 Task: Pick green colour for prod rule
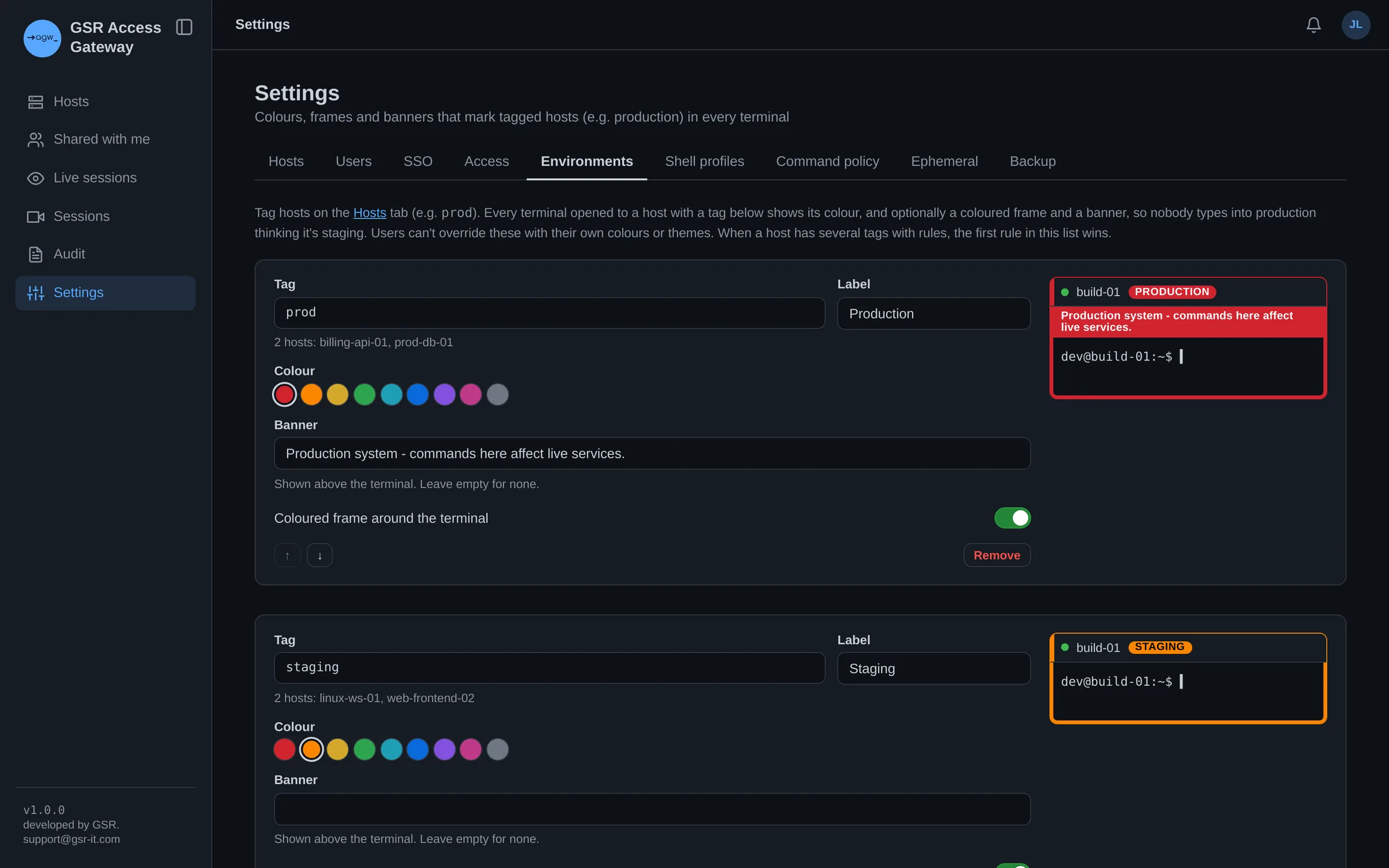[x=365, y=395]
